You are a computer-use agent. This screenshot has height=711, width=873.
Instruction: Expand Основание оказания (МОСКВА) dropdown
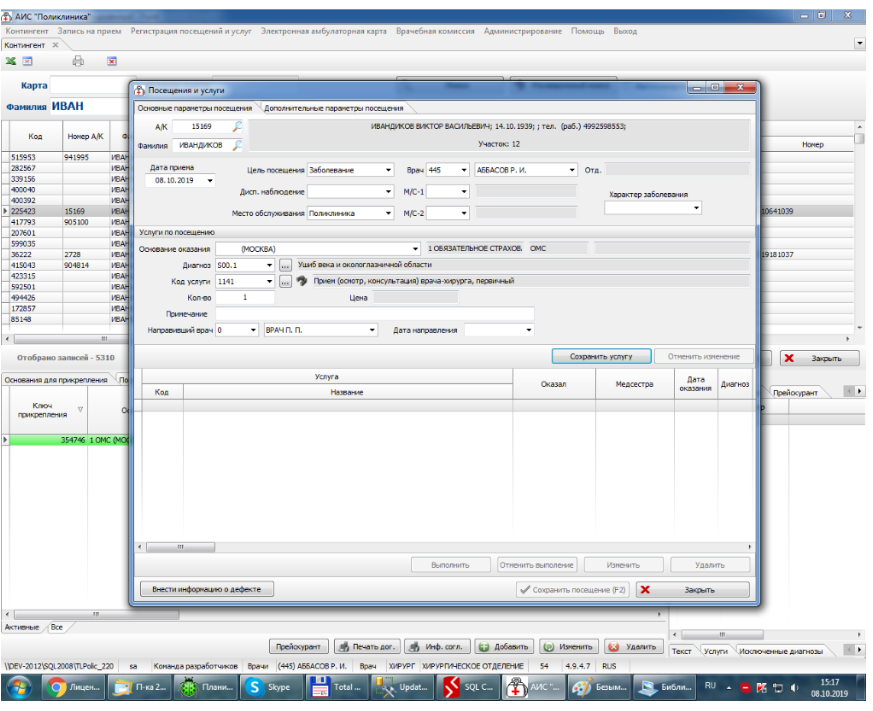click(x=415, y=249)
